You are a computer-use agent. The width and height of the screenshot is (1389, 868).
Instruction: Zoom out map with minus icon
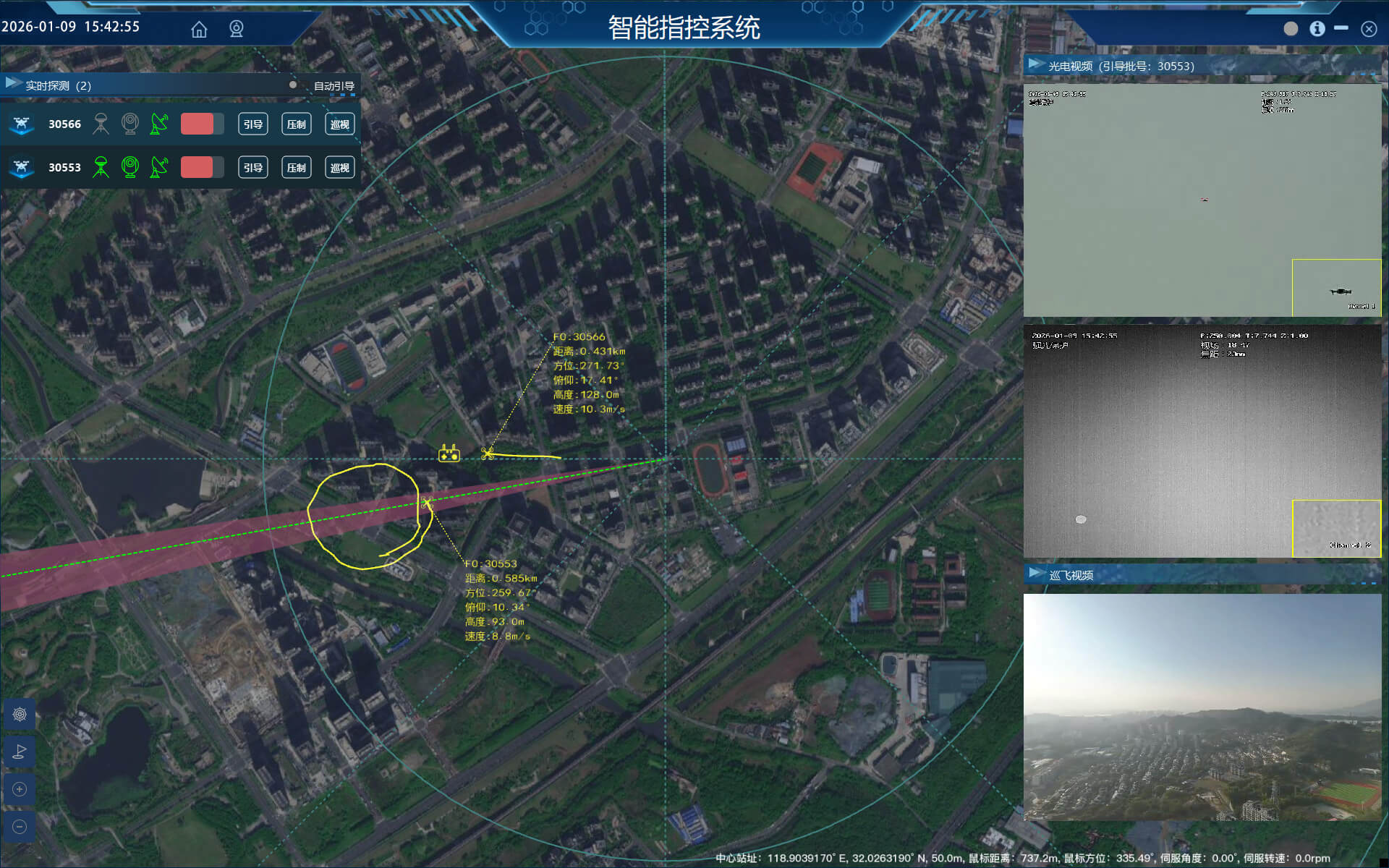coord(20,826)
